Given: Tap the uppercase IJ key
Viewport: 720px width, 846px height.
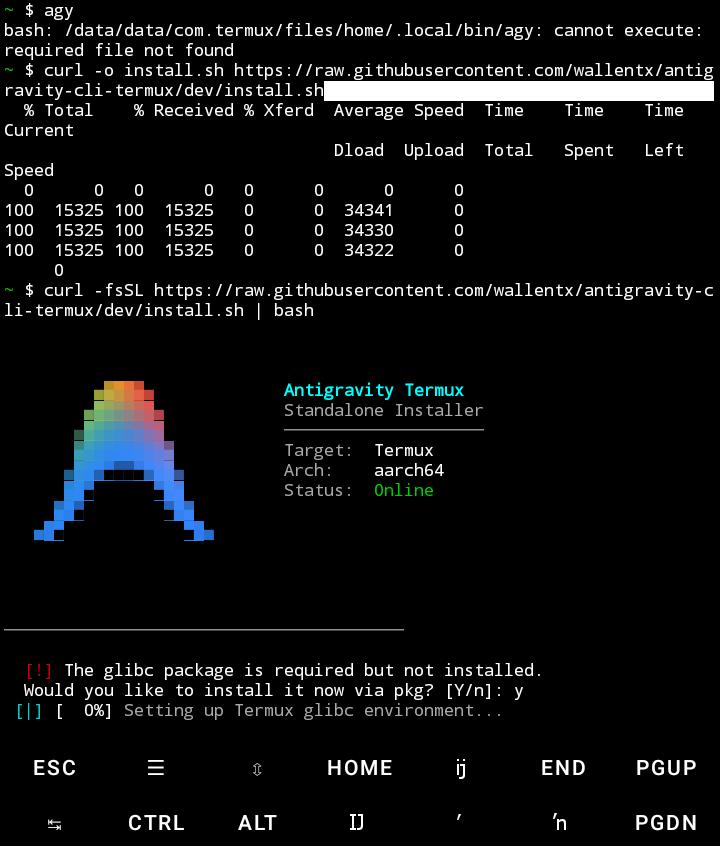Looking at the screenshot, I should (356, 823).
